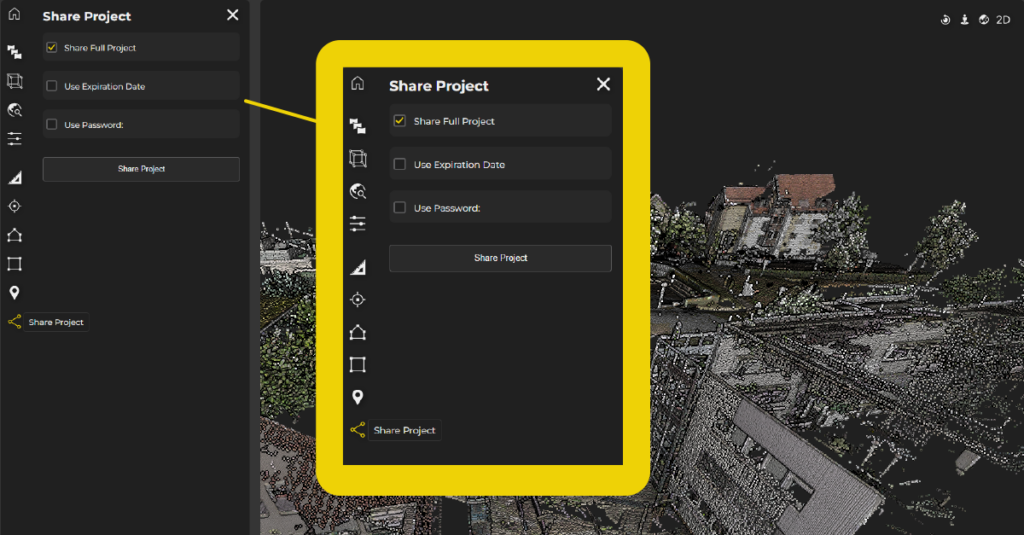Enable Use Password in left panel
This screenshot has height=535, width=1024.
coord(52,124)
